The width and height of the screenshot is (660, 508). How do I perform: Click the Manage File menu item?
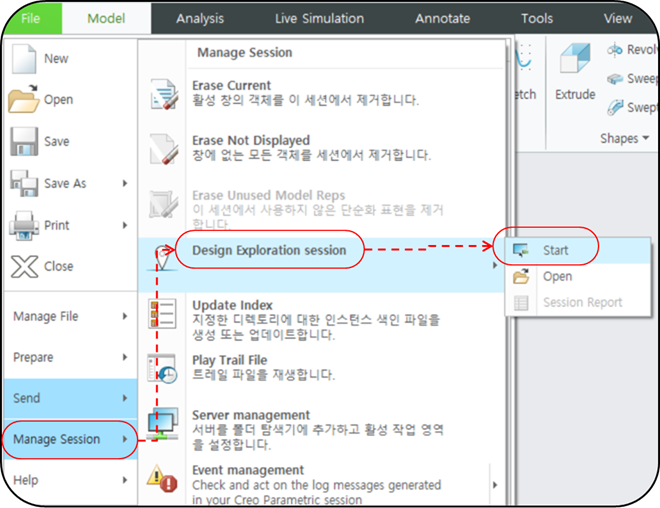click(70, 316)
